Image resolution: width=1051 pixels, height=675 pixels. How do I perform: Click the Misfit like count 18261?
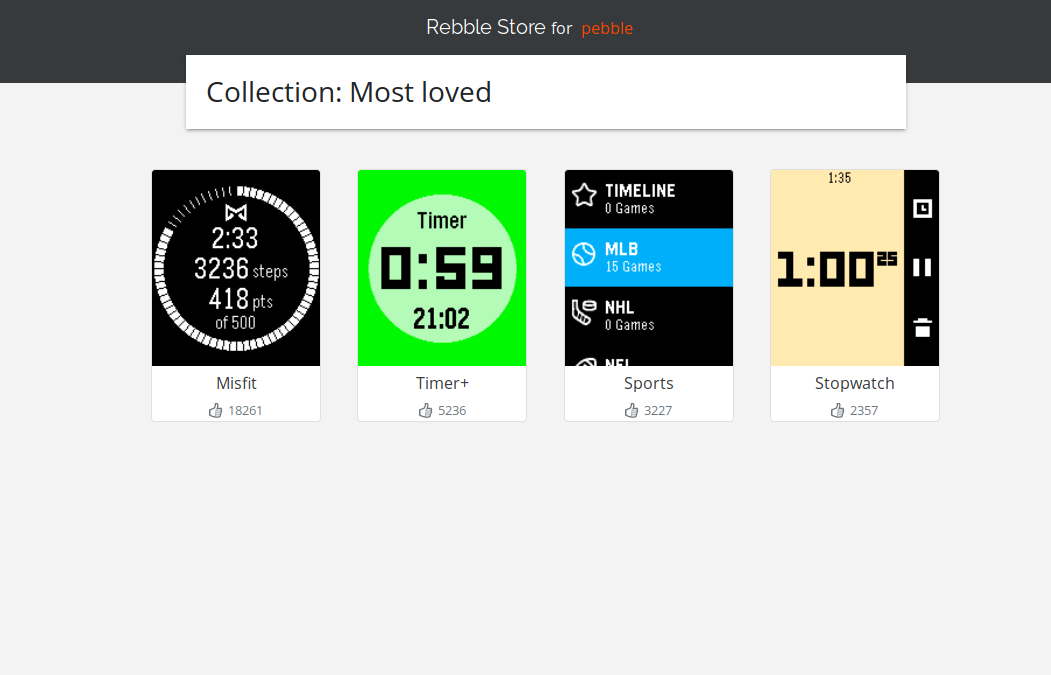[x=245, y=411]
